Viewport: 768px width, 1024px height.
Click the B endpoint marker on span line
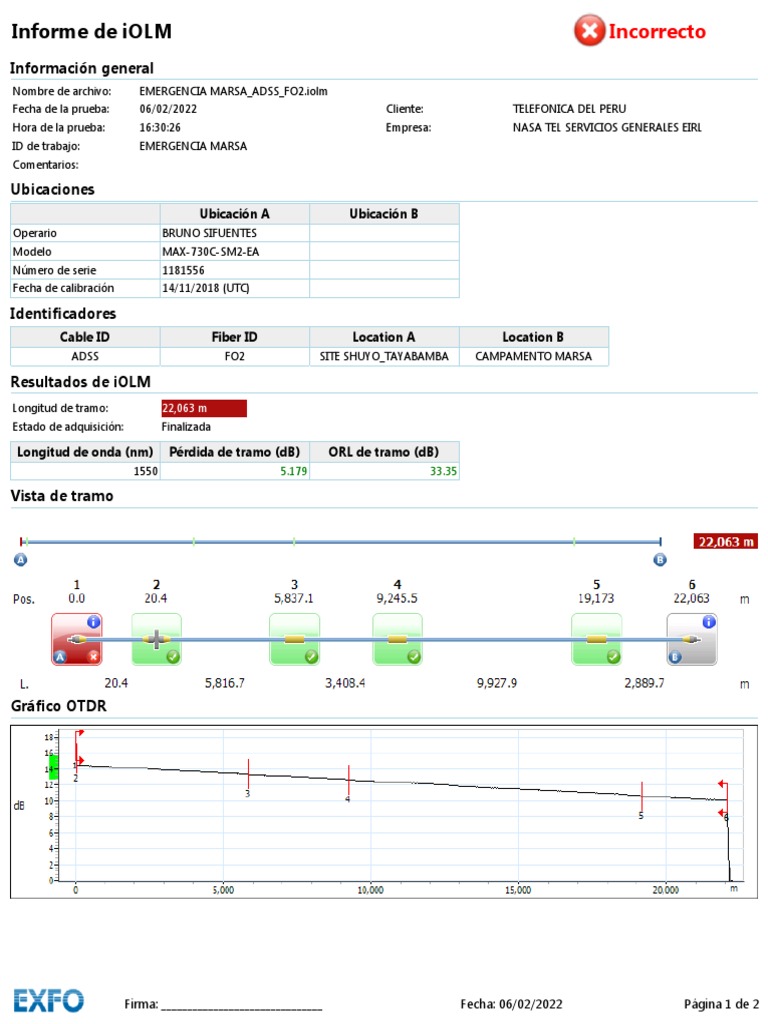[660, 560]
